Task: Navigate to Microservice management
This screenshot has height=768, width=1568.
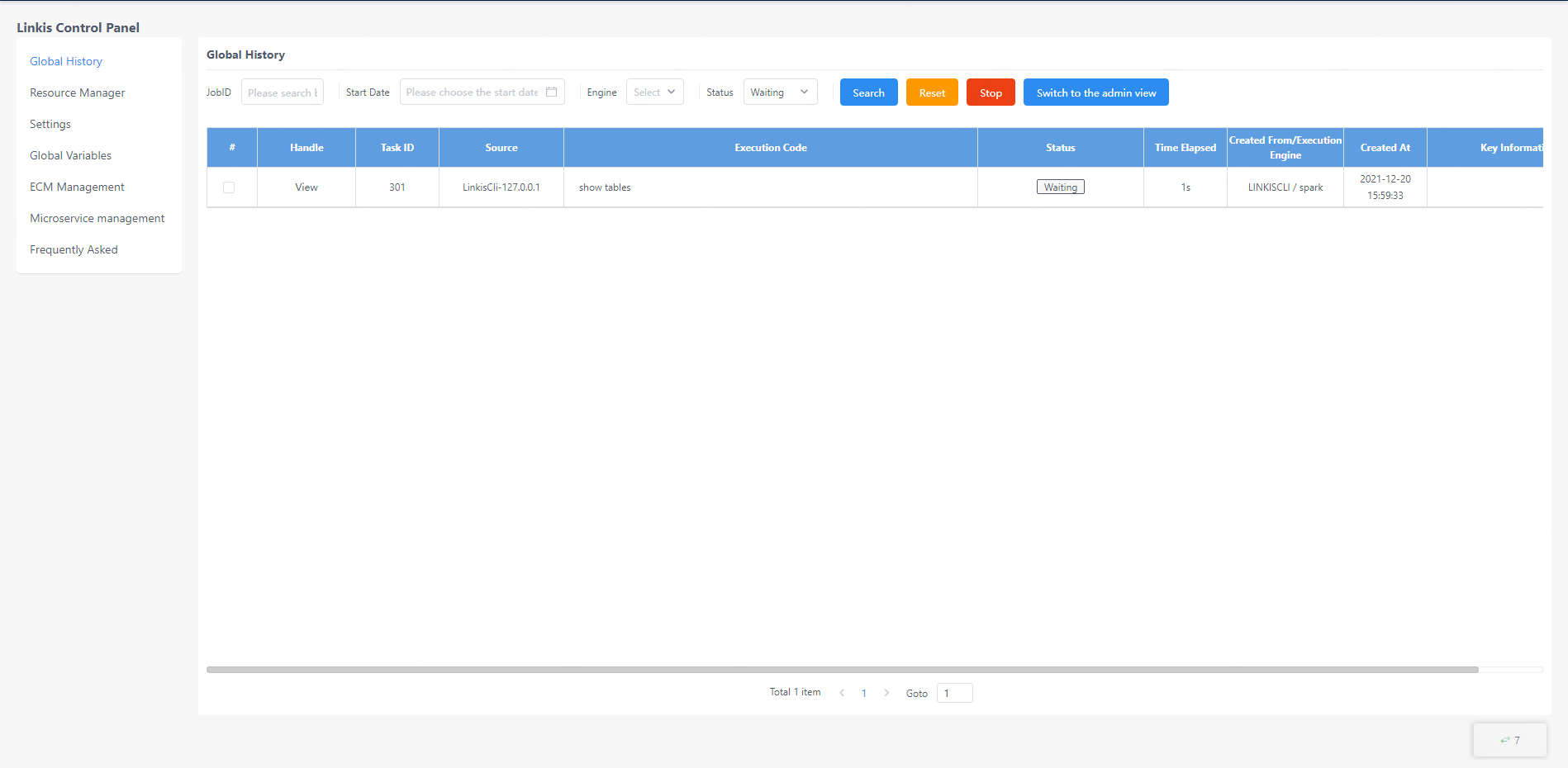Action: 97,218
